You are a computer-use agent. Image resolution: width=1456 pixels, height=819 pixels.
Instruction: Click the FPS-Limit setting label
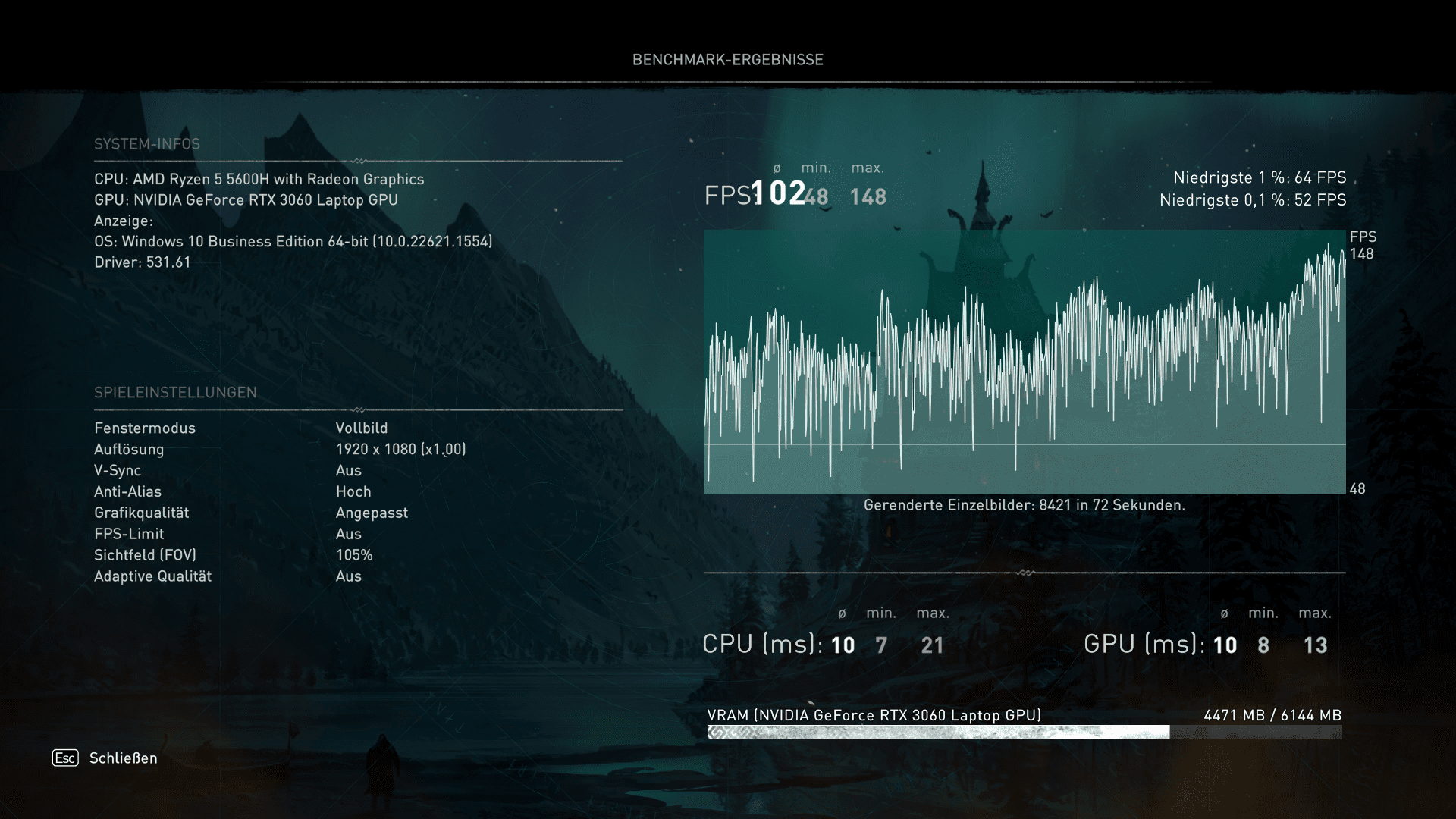(x=129, y=534)
